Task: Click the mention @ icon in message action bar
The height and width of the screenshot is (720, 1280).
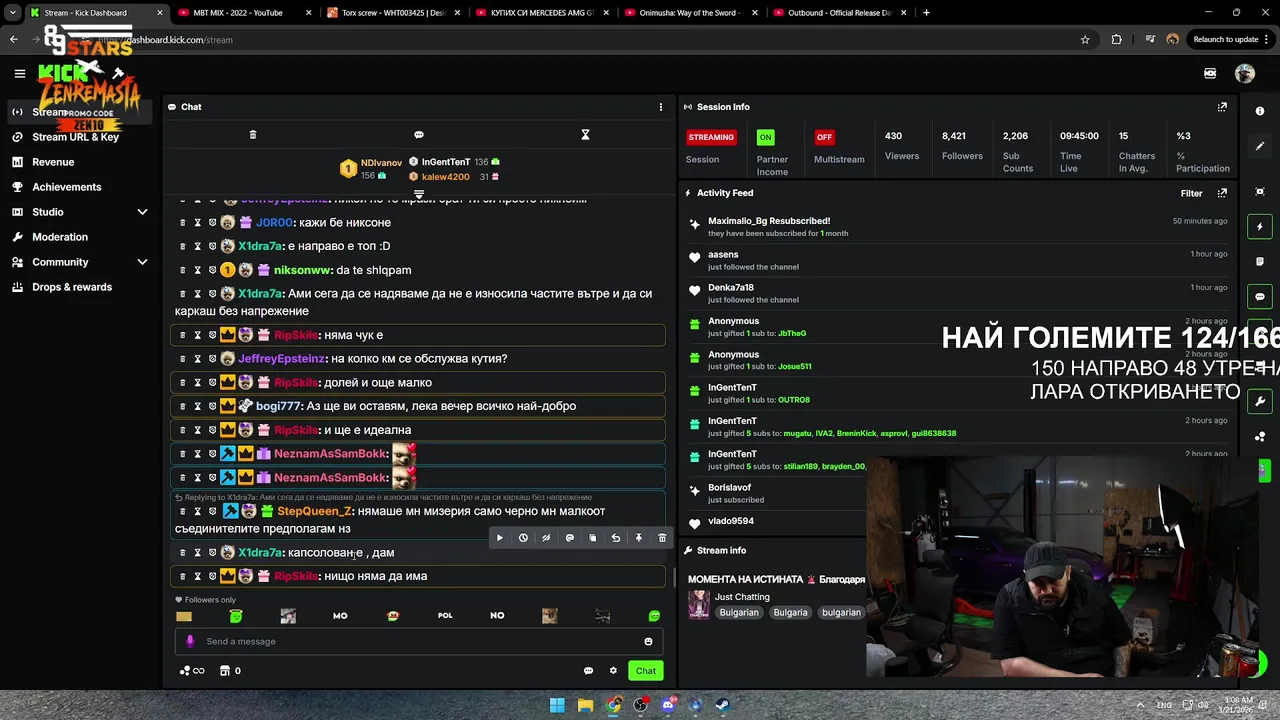Action: tap(569, 538)
